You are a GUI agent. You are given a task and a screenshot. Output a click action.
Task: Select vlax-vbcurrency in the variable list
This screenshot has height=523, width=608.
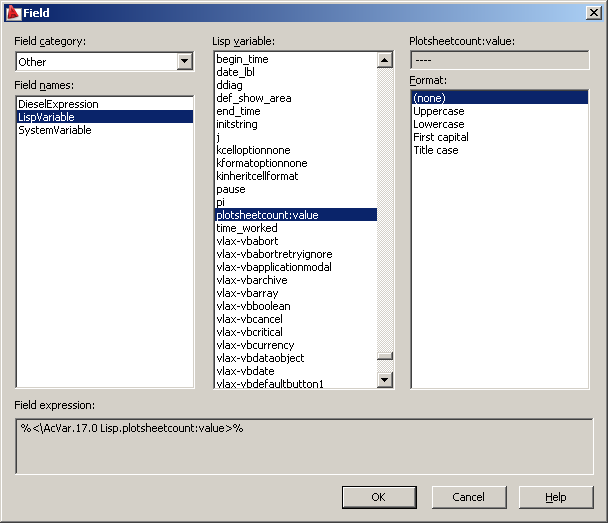296,345
